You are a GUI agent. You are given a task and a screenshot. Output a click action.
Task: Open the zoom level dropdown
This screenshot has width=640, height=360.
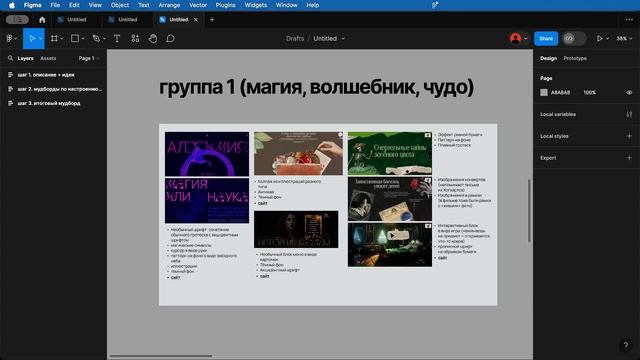[624, 38]
